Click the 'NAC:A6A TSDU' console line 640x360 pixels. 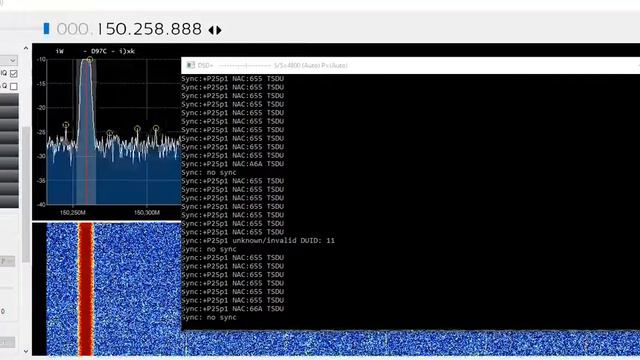[233, 164]
